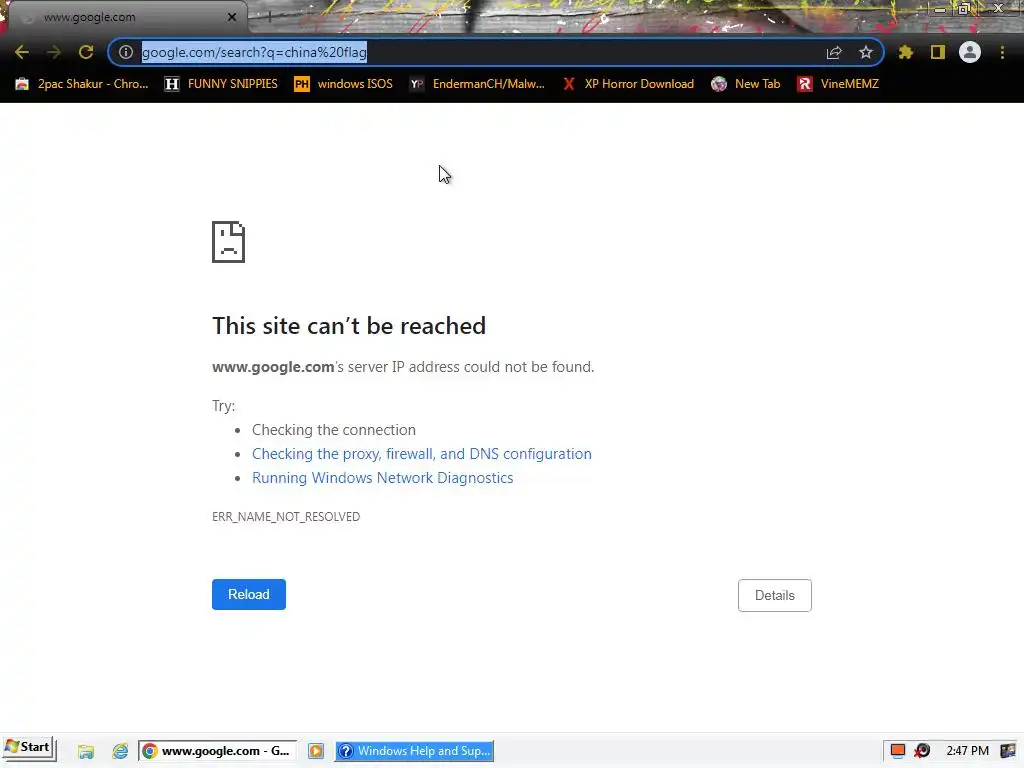Click the 'This site can't be reached' heading

(x=349, y=326)
